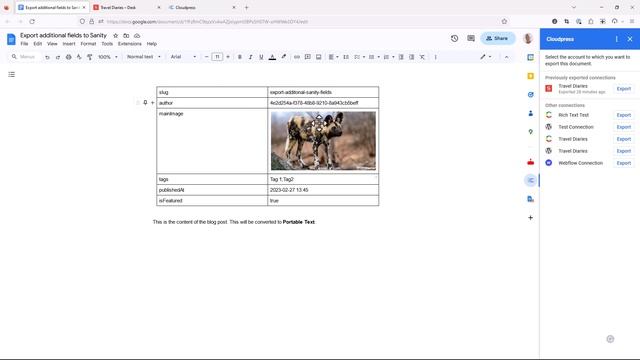Viewport: 640px width, 360px height.
Task: Increase indent of the paragraph
Action: [x=411, y=57]
